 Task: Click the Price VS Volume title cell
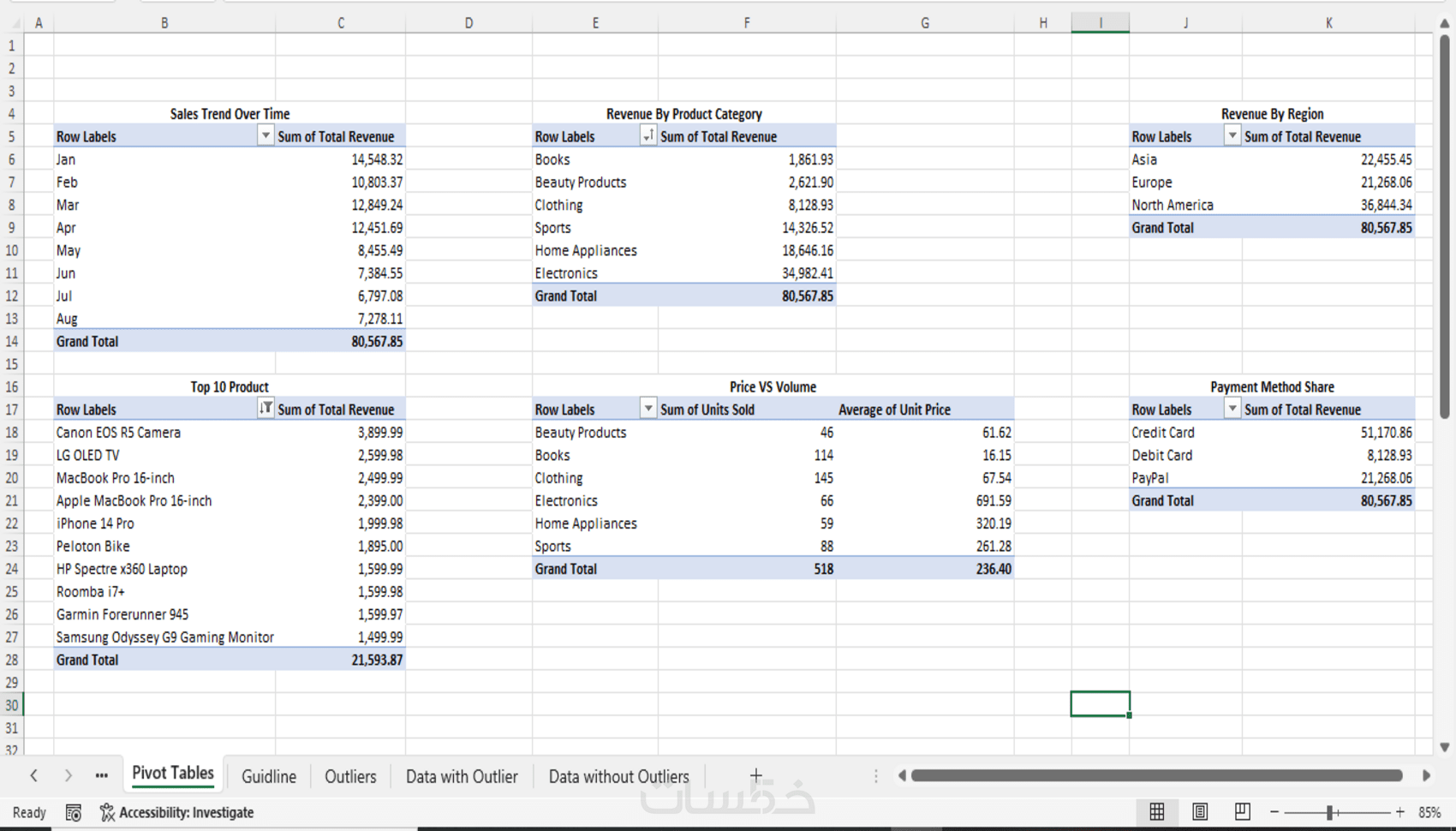point(773,386)
